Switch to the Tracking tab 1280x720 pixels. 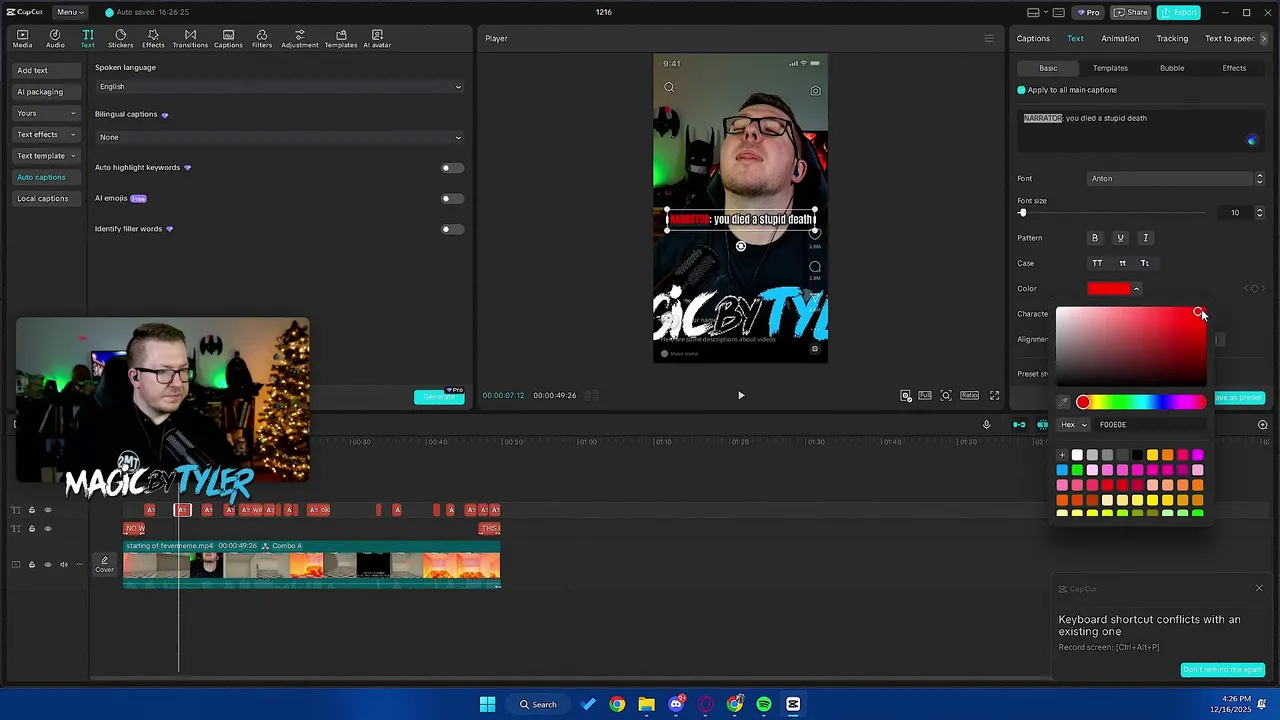1172,38
